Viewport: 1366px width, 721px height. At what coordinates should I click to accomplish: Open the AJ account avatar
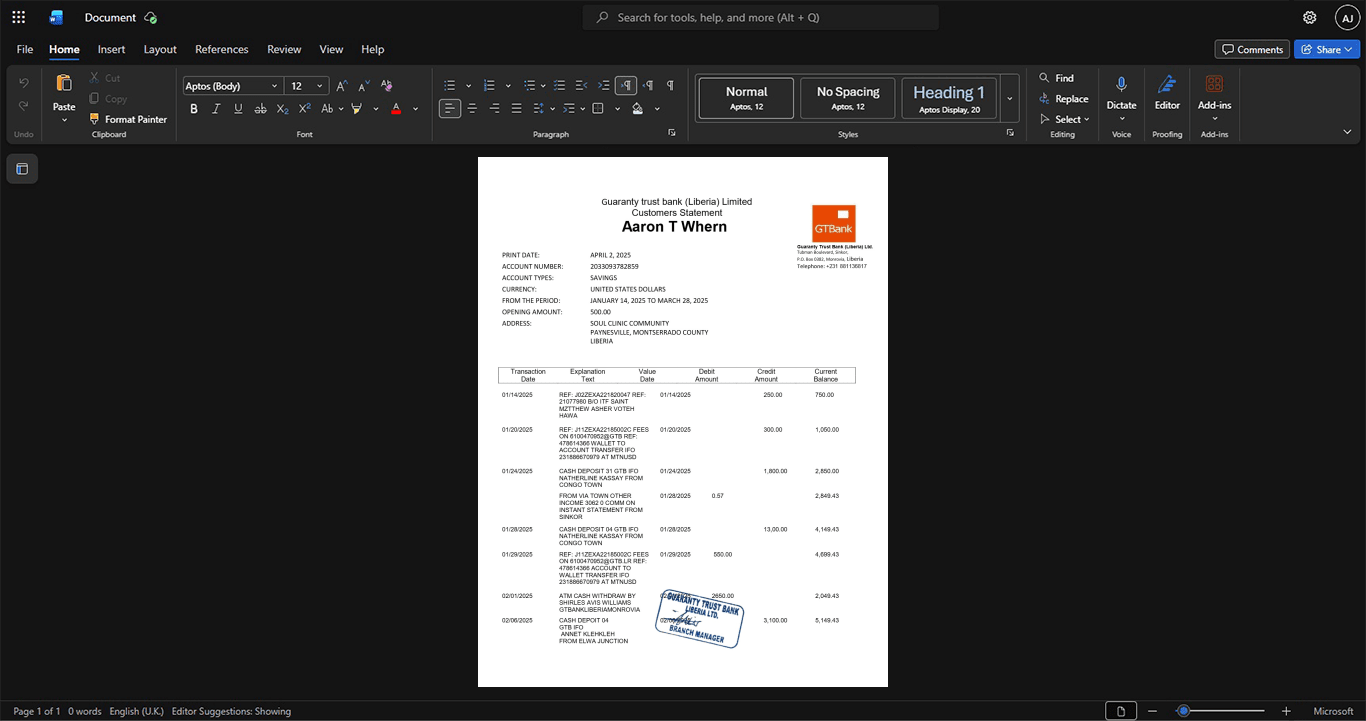point(1347,17)
